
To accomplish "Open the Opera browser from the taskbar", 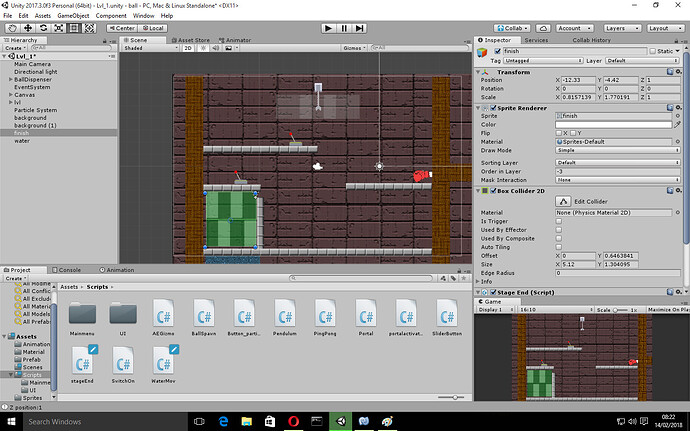I will pyautogui.click(x=295, y=421).
